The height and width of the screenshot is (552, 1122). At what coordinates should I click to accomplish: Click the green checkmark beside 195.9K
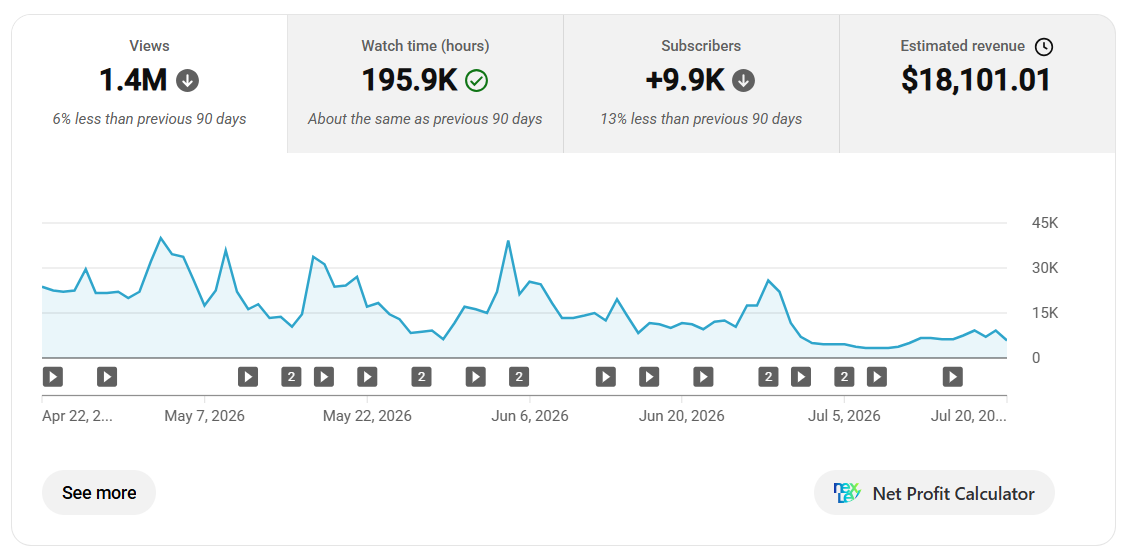click(x=477, y=80)
